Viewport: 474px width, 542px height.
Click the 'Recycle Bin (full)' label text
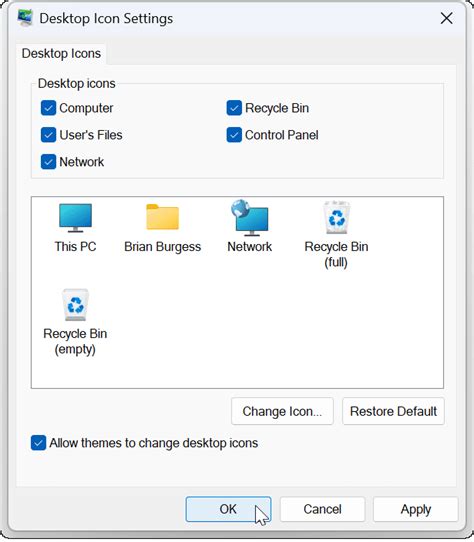[x=336, y=254]
